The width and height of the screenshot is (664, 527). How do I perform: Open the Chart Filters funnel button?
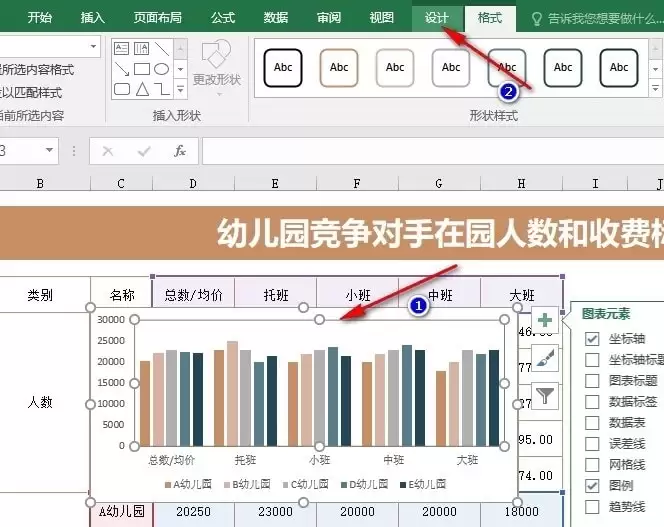[x=545, y=396]
